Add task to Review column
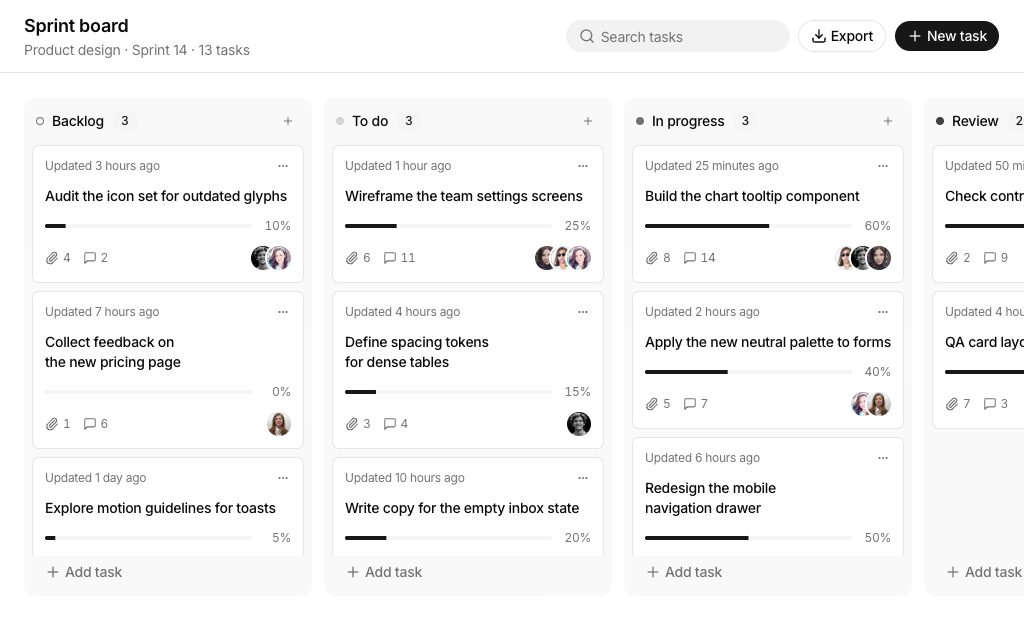The height and width of the screenshot is (620, 1024). [984, 572]
